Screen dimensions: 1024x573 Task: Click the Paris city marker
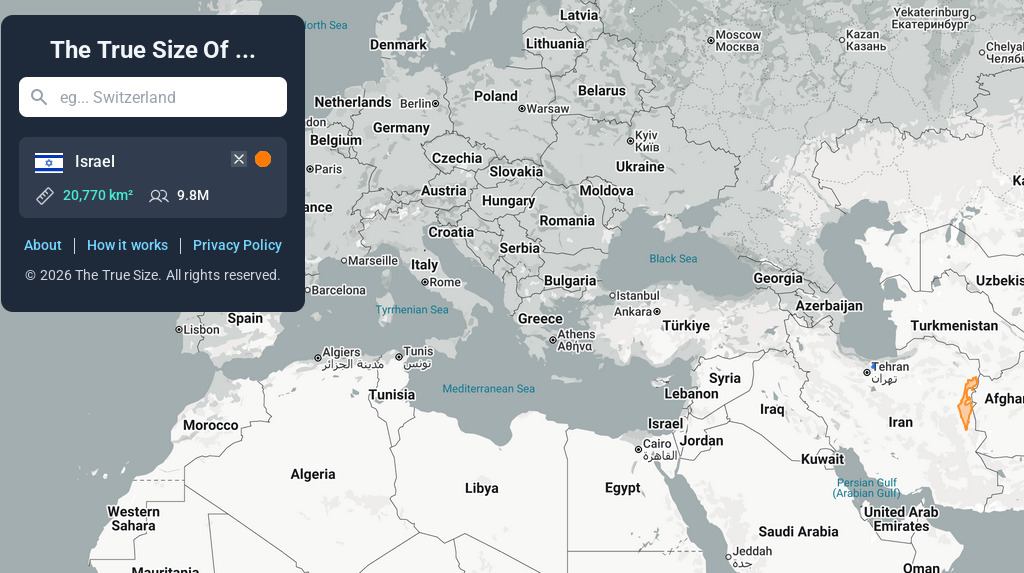point(310,169)
